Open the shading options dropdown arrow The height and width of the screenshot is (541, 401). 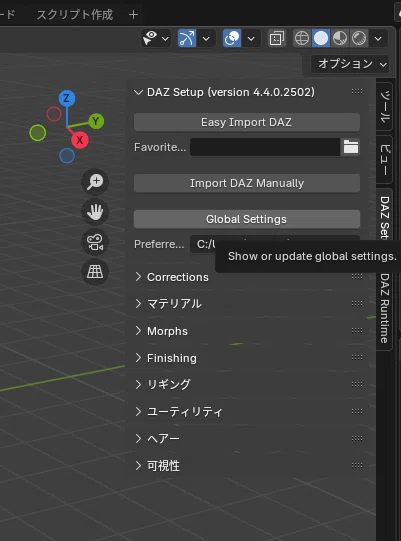click(x=378, y=38)
